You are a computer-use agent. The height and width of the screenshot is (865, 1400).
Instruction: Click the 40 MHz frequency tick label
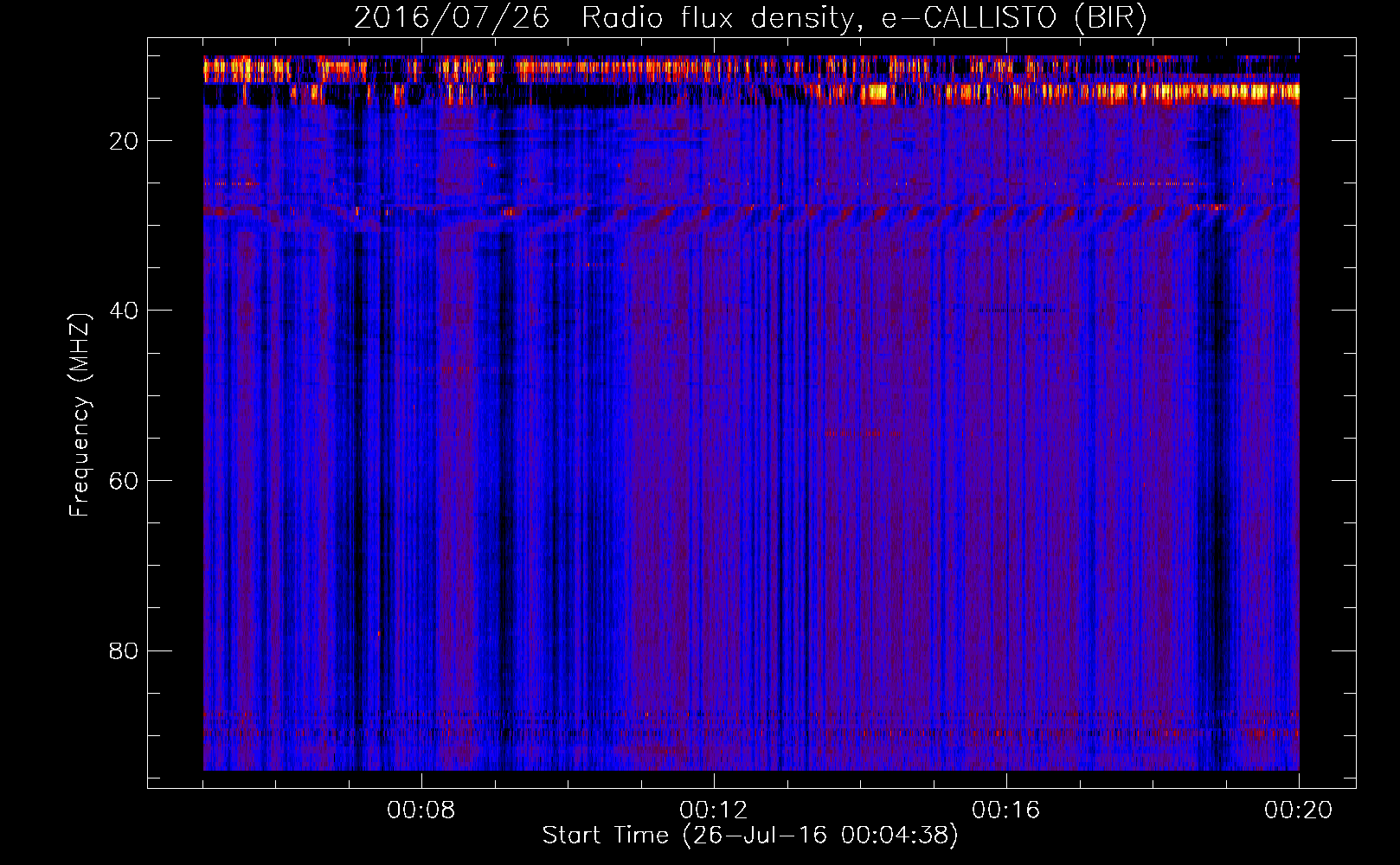[x=124, y=311]
